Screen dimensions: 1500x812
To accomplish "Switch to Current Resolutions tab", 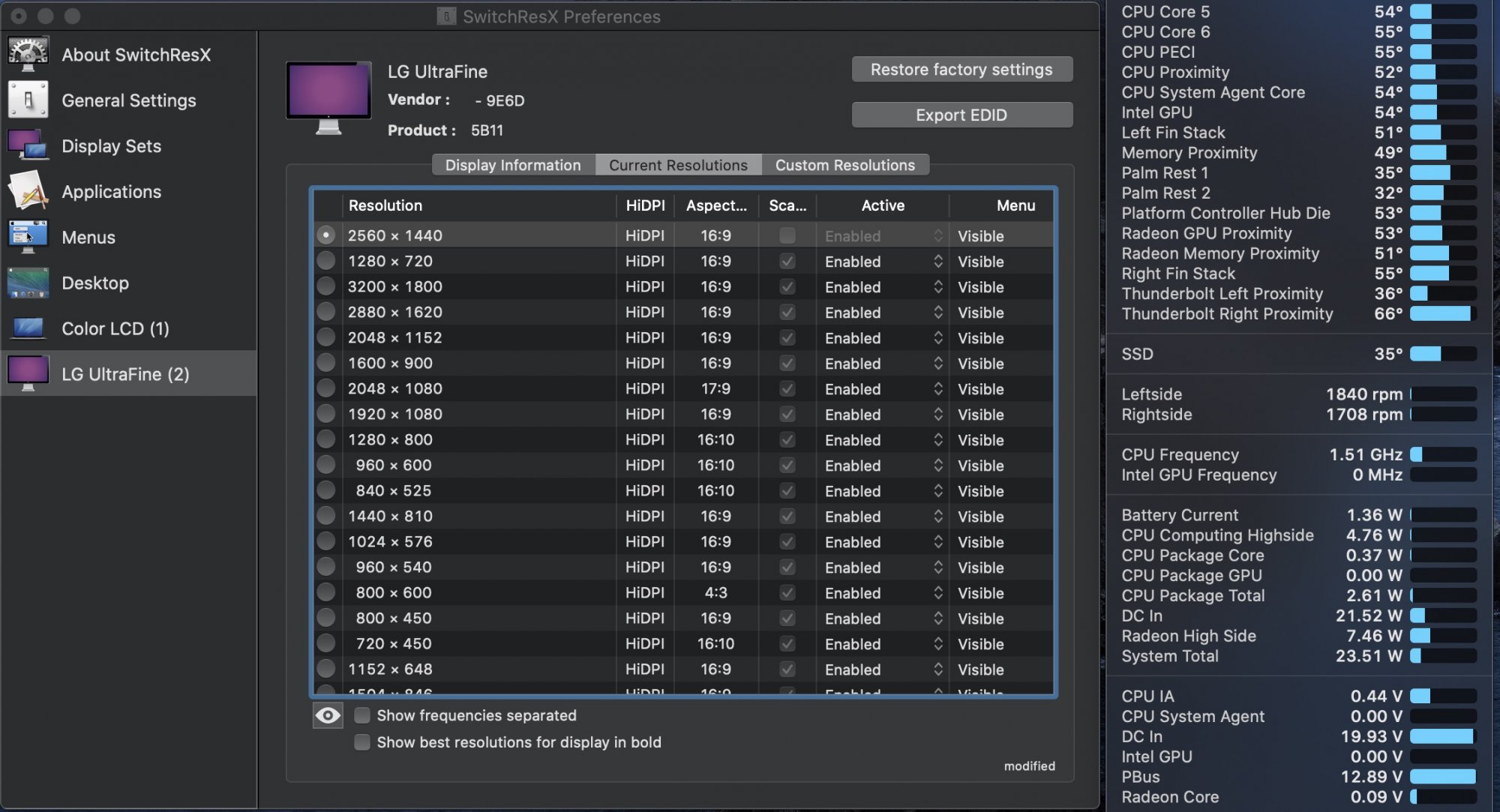I will 678,165.
